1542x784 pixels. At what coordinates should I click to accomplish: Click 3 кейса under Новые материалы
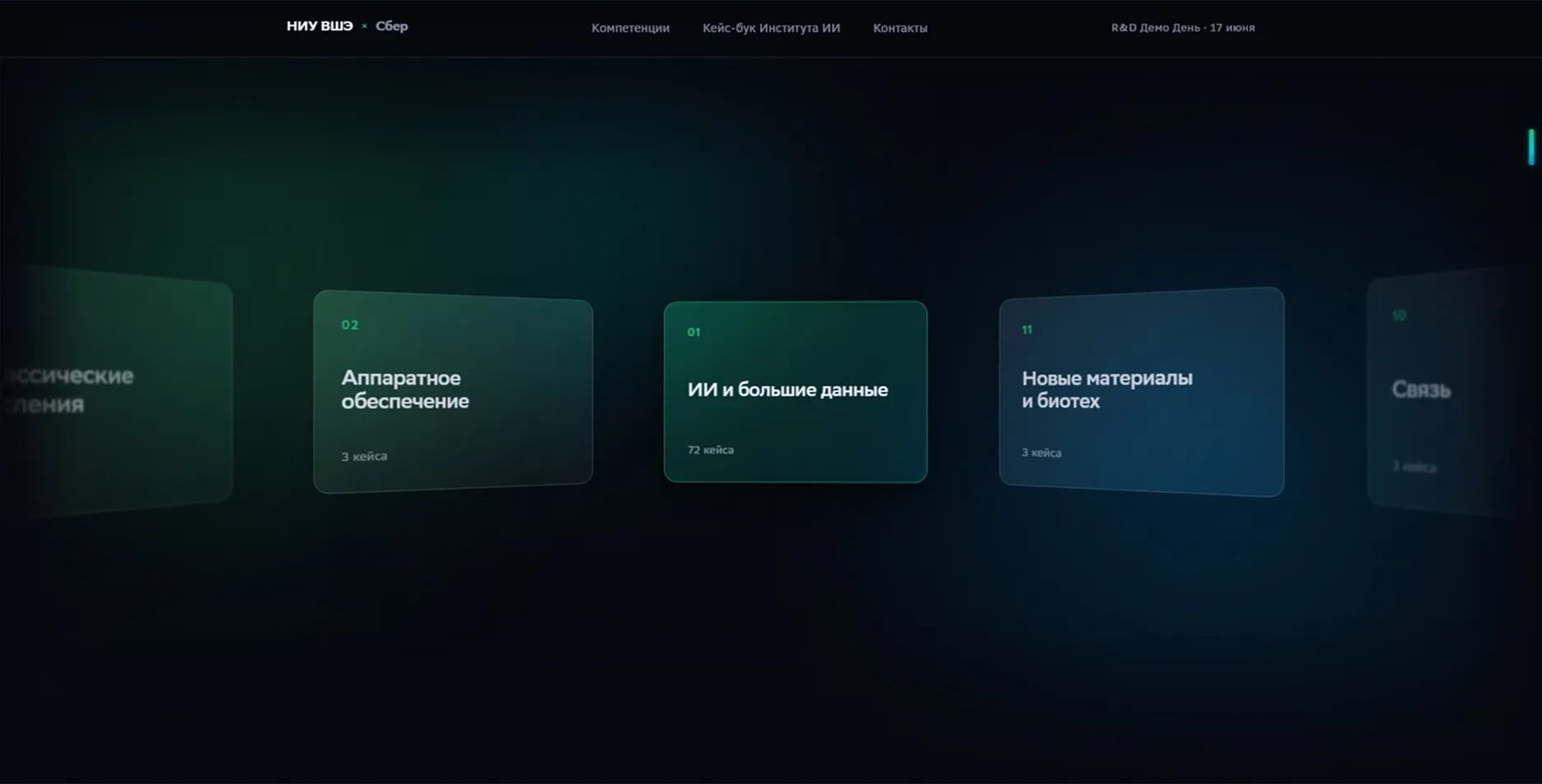tap(1041, 453)
